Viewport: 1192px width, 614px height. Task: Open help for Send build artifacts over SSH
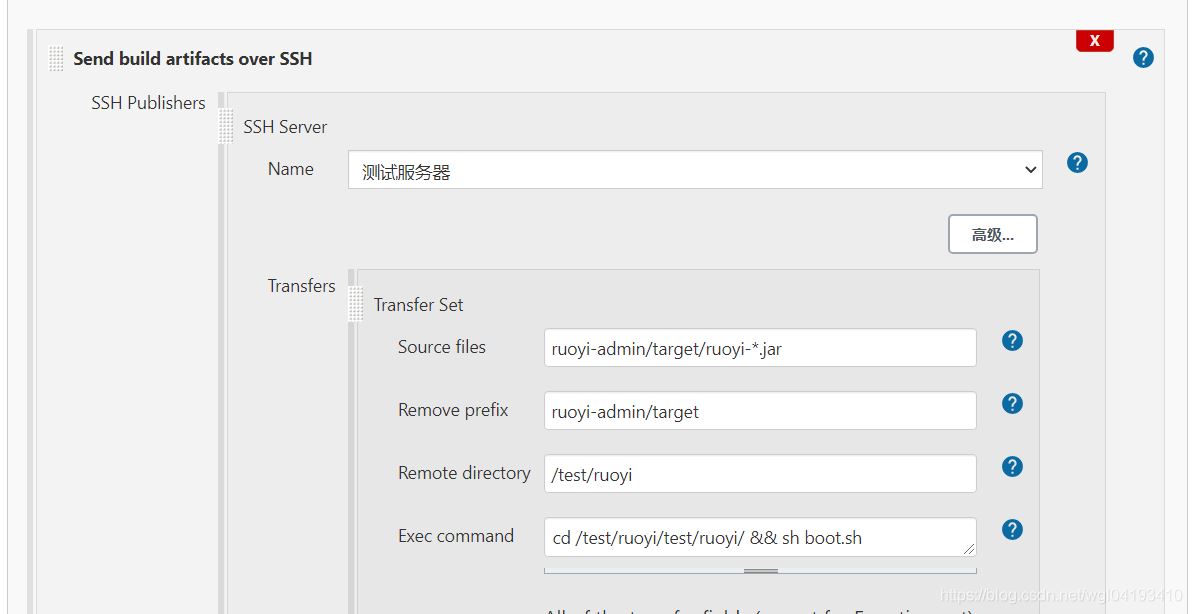(x=1143, y=58)
